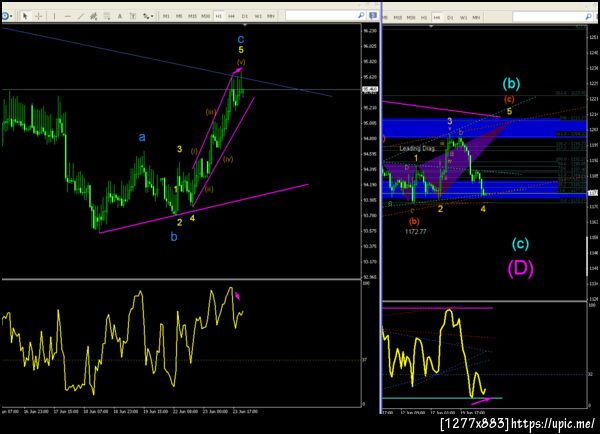Image resolution: width=600 pixels, height=434 pixels.
Task: Switch right window to H4 timeframe
Action: coord(437,18)
